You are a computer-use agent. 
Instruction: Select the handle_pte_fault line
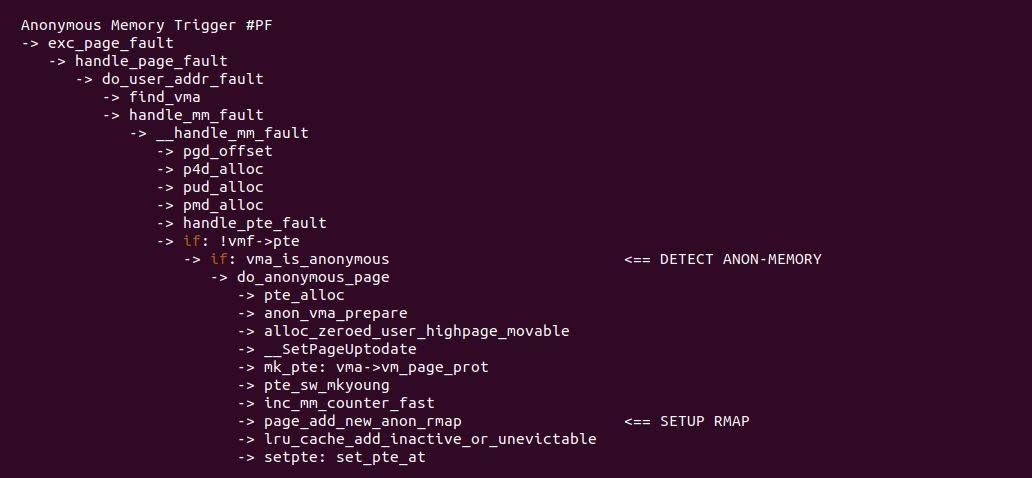254,223
